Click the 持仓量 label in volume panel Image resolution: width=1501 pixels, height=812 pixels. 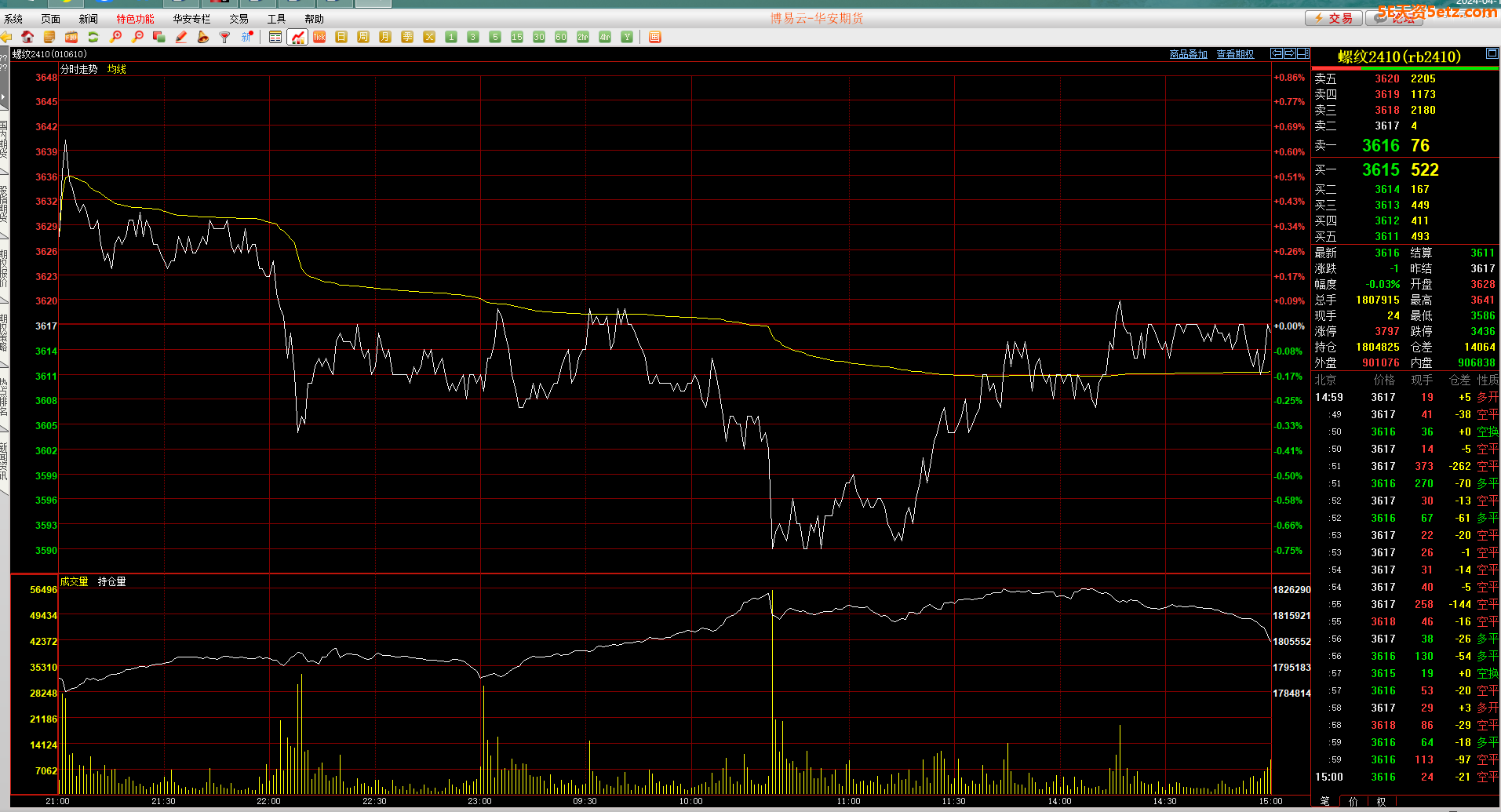pos(111,581)
